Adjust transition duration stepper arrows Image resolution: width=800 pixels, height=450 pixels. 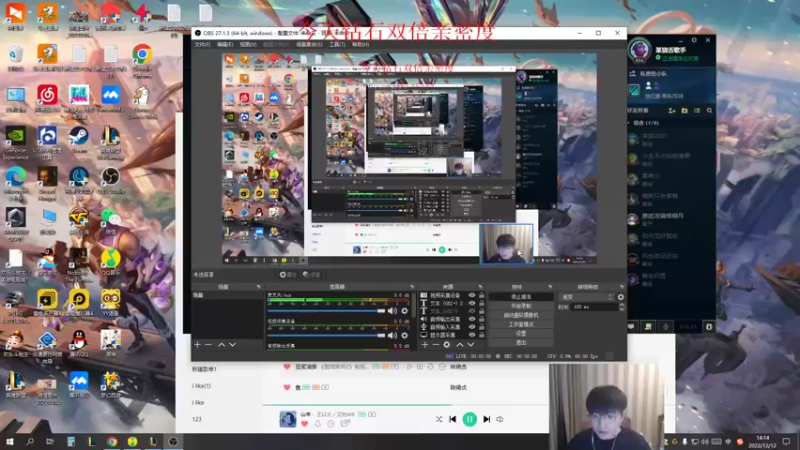621,307
